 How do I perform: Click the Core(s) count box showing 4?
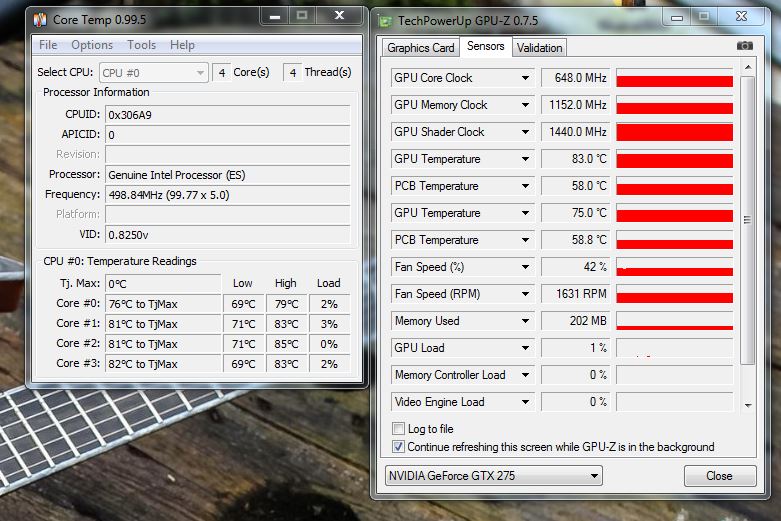point(222,73)
